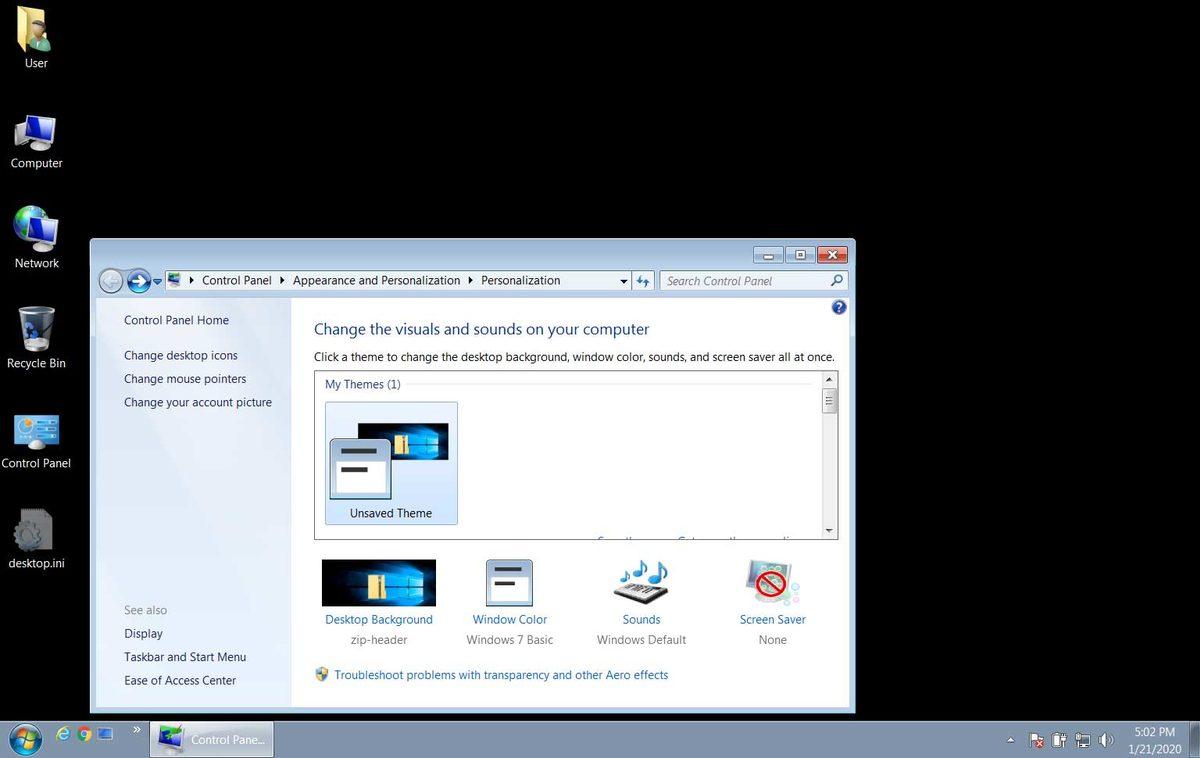Open the Recycle Bin desktop icon
The width and height of the screenshot is (1200, 758).
click(x=36, y=330)
